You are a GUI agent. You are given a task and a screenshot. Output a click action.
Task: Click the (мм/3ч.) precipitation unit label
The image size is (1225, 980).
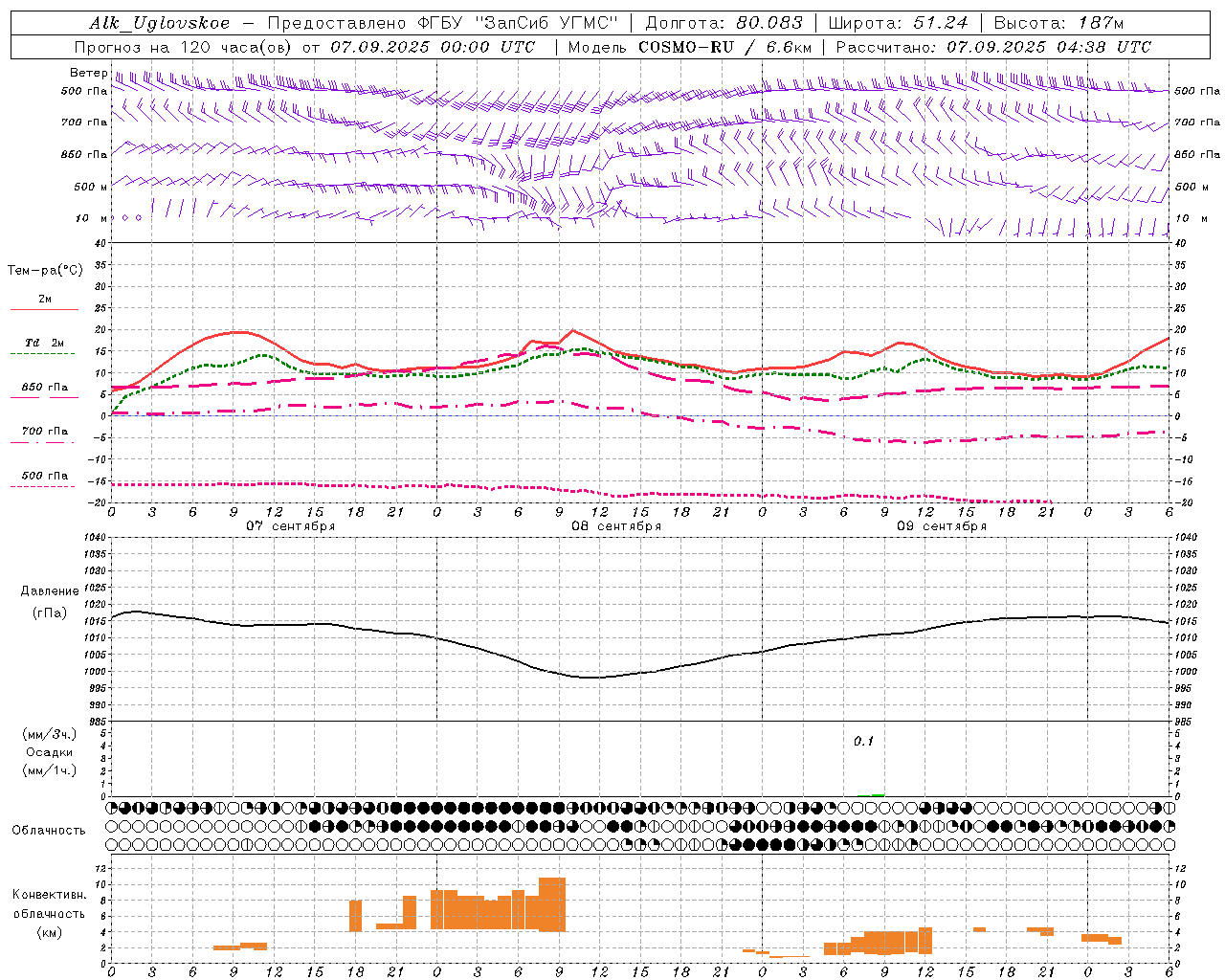pos(50,734)
